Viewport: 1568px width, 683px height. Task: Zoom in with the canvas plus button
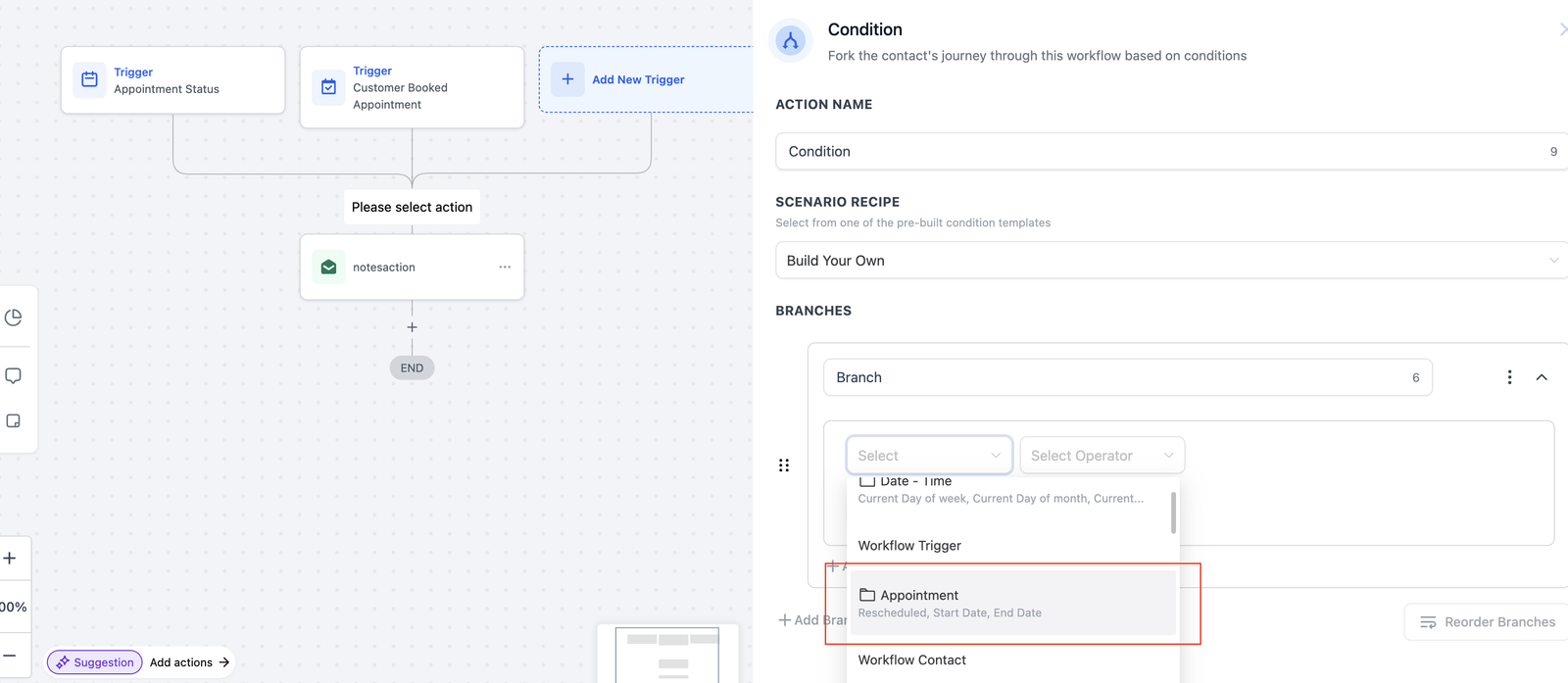point(10,559)
